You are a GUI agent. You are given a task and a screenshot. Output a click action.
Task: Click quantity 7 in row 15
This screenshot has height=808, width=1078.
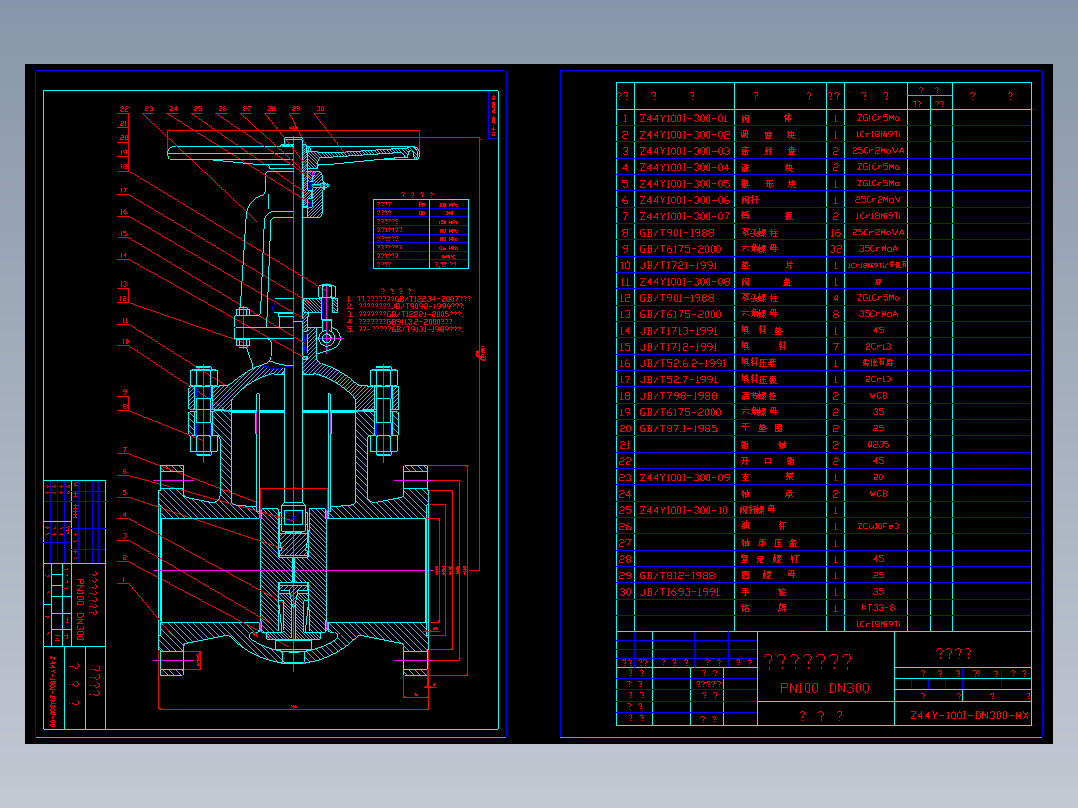click(835, 347)
